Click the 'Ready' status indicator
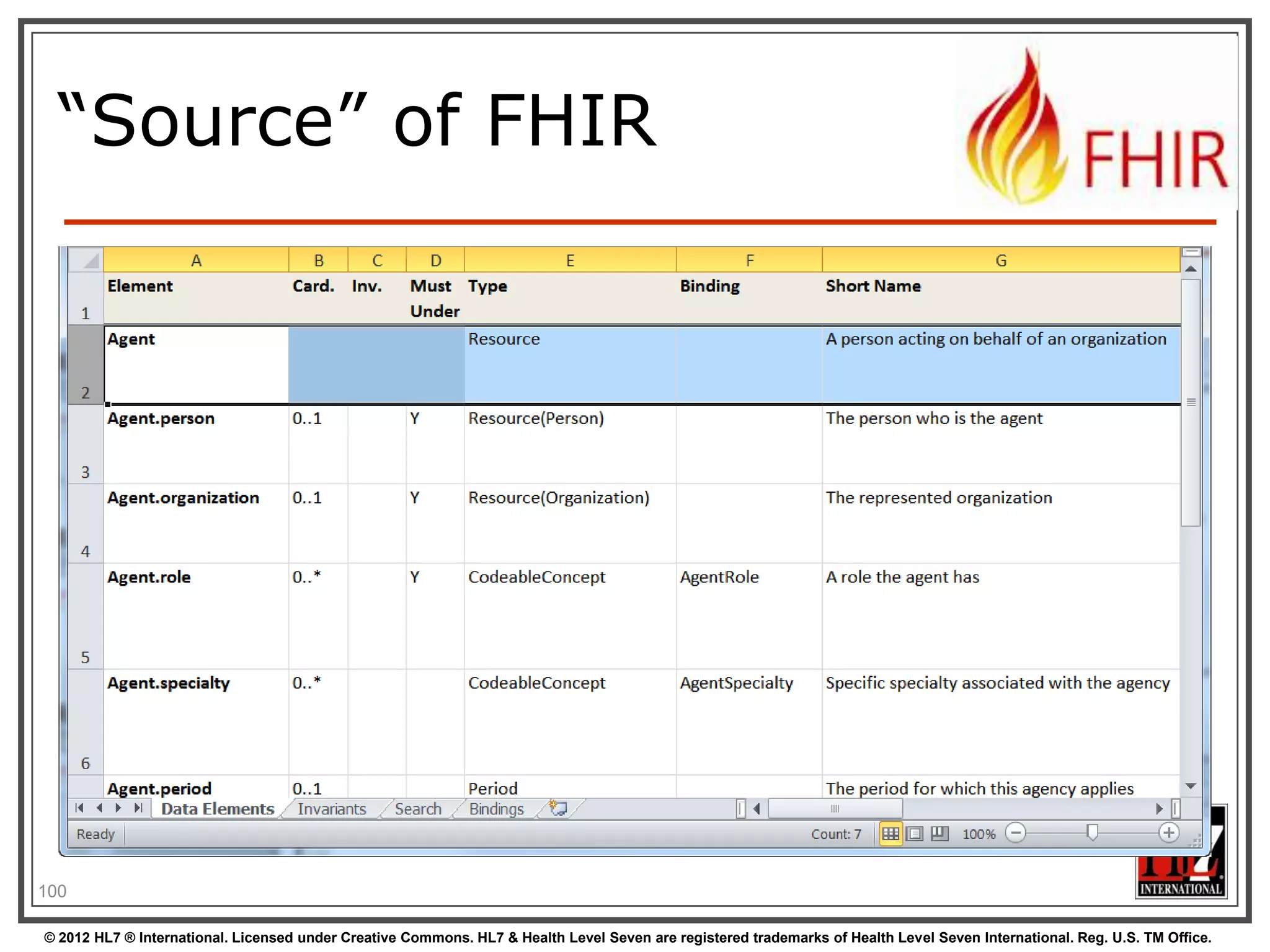Screen dimensions: 1270x952 click(95, 834)
